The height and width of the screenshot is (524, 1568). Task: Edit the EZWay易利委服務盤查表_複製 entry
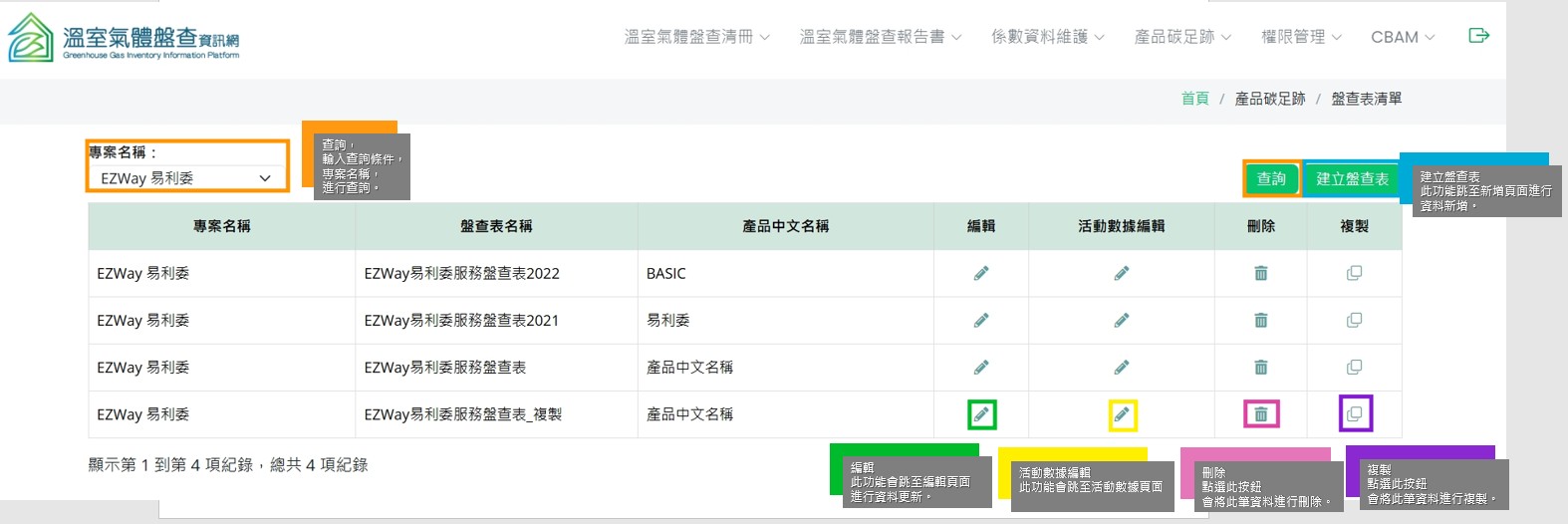(981, 414)
